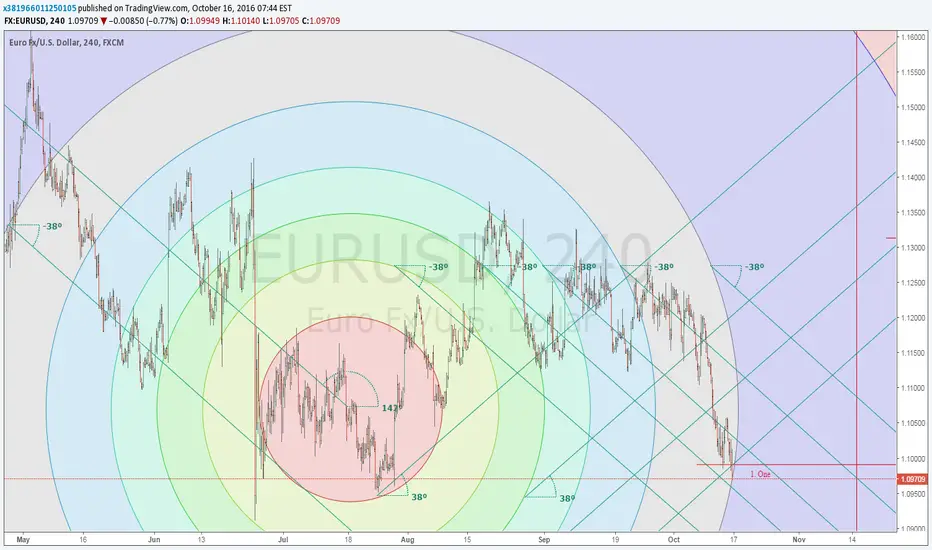Click the −0.00850 (−0.77%) change value
The image size is (932, 550).
[x=143, y=21]
